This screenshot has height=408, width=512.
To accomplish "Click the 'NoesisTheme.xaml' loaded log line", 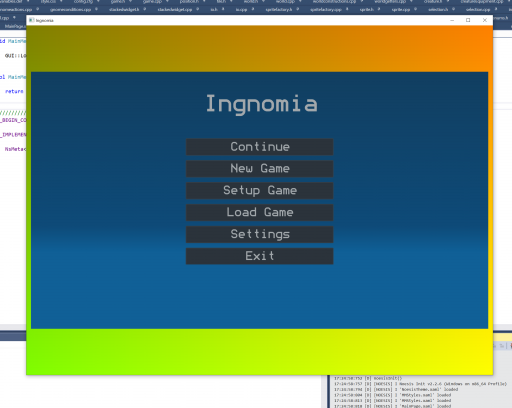I will (x=396, y=389).
